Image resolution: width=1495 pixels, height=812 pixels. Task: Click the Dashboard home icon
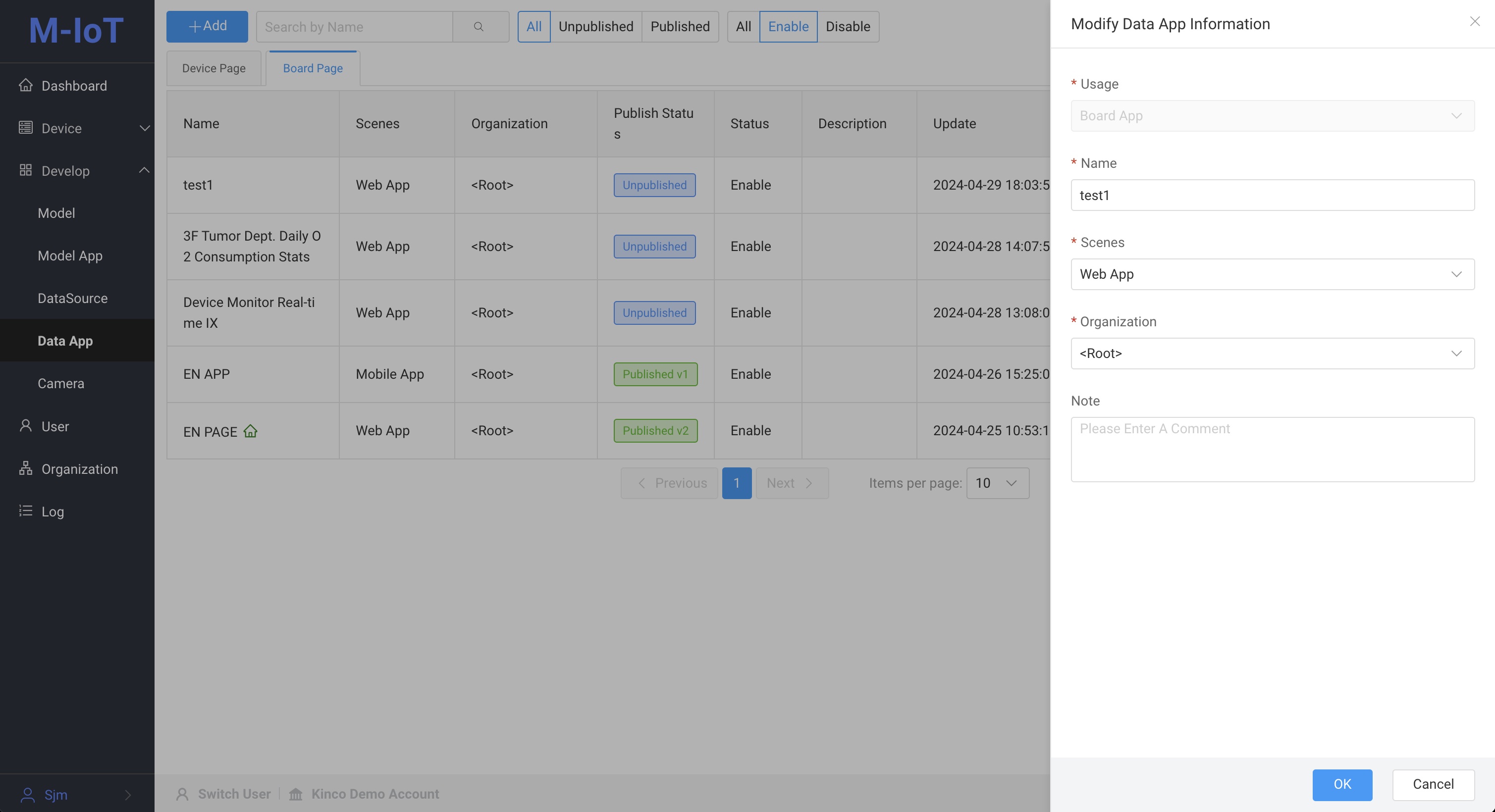click(x=26, y=85)
